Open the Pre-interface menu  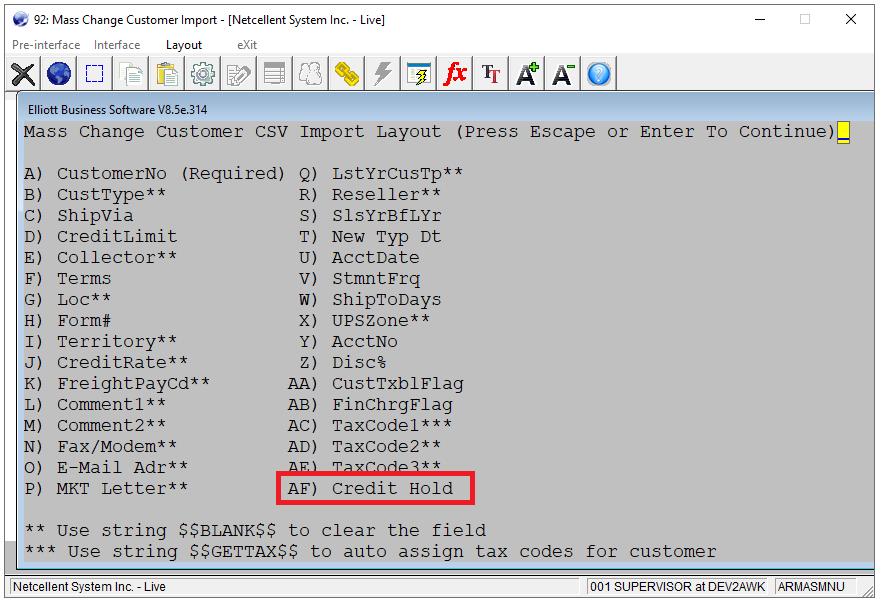point(46,45)
